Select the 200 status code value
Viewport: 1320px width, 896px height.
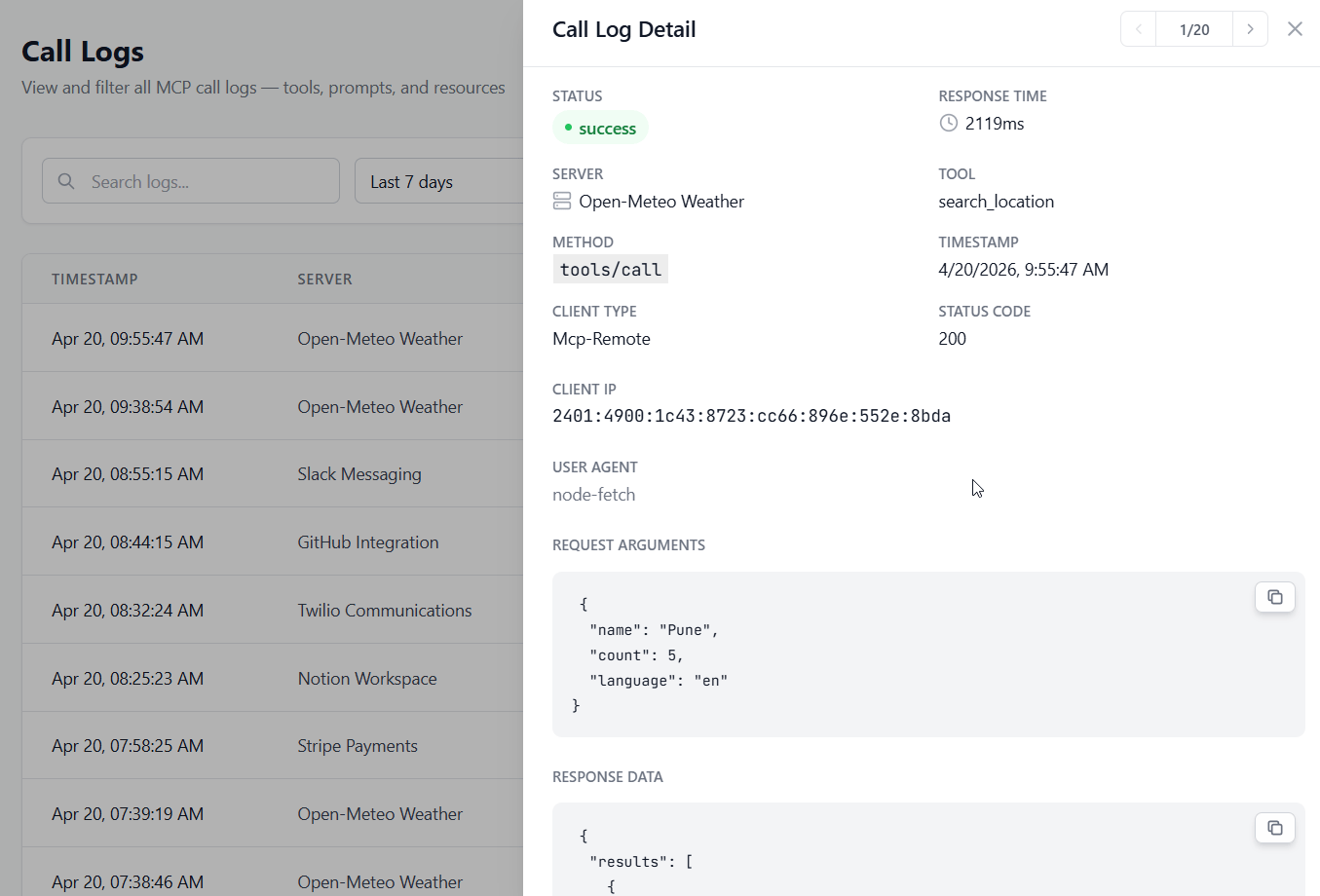pyautogui.click(x=952, y=339)
